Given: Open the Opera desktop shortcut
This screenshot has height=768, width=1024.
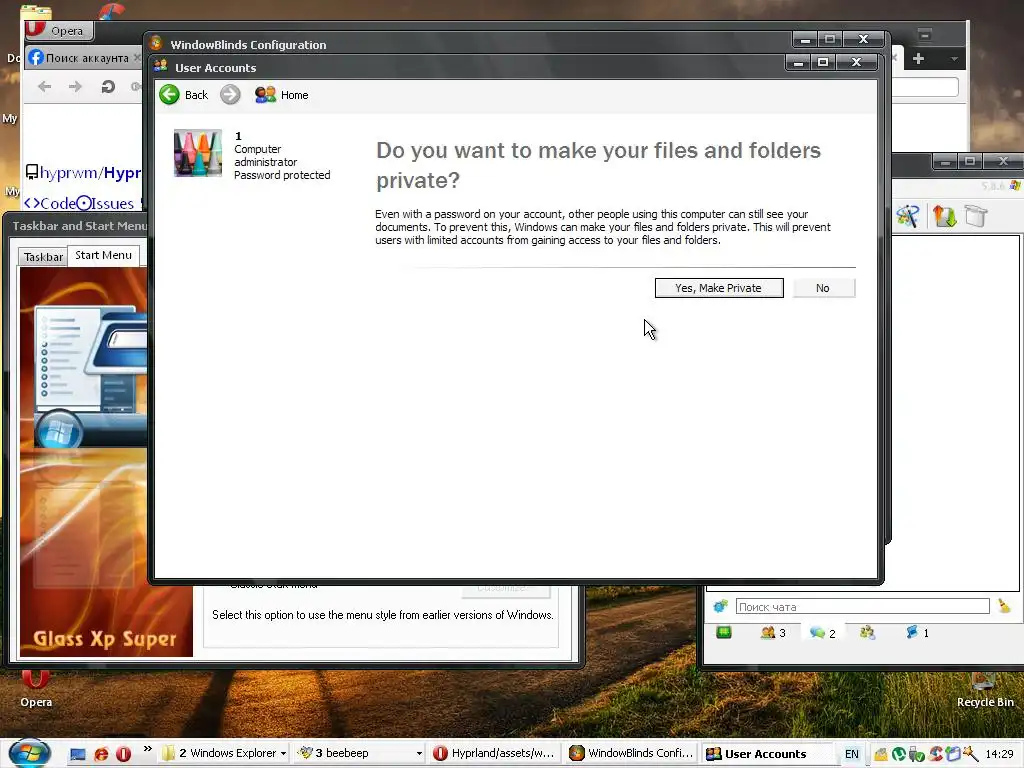Looking at the screenshot, I should coord(36,689).
